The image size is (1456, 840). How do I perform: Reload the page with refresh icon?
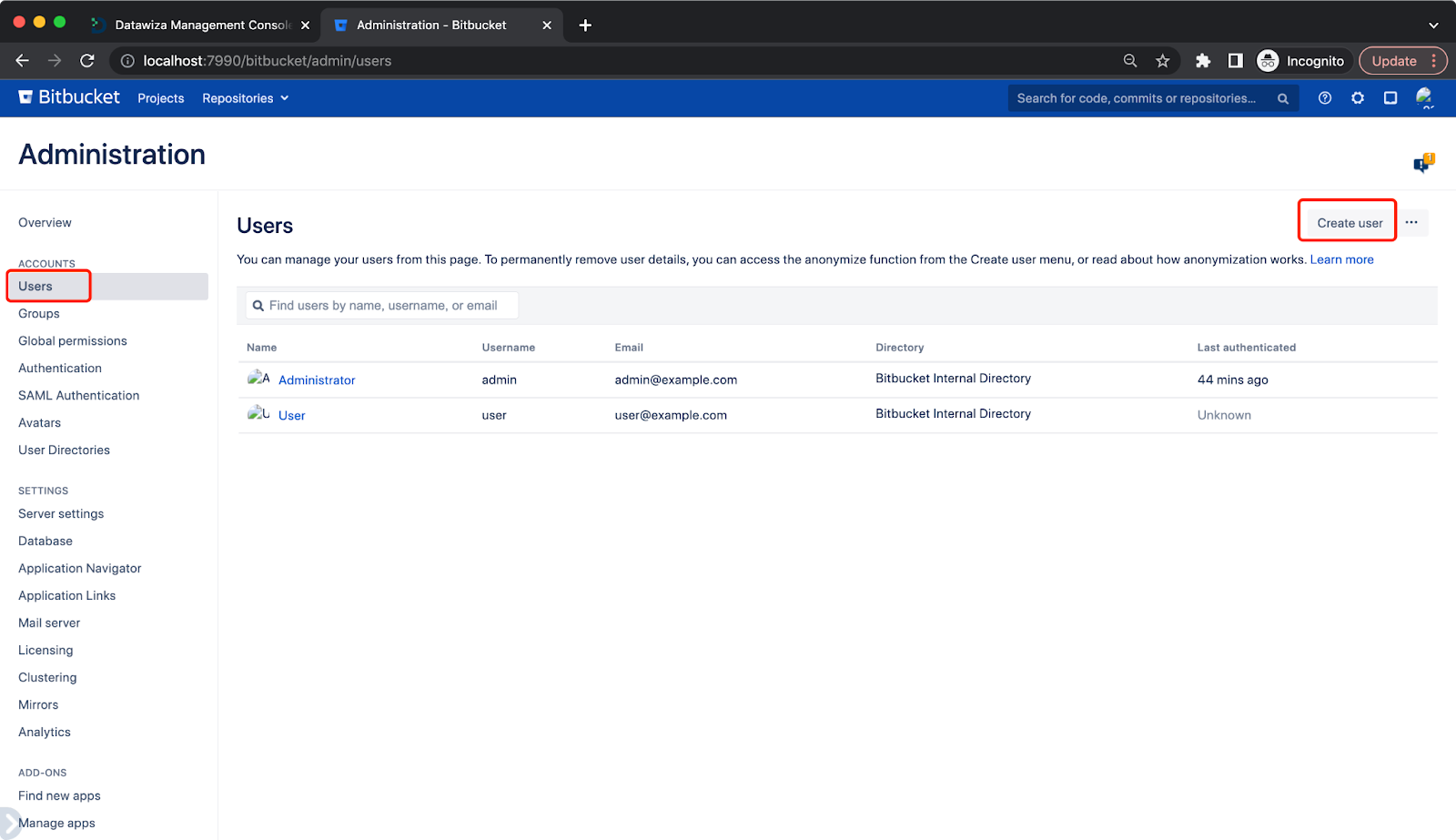[x=87, y=61]
